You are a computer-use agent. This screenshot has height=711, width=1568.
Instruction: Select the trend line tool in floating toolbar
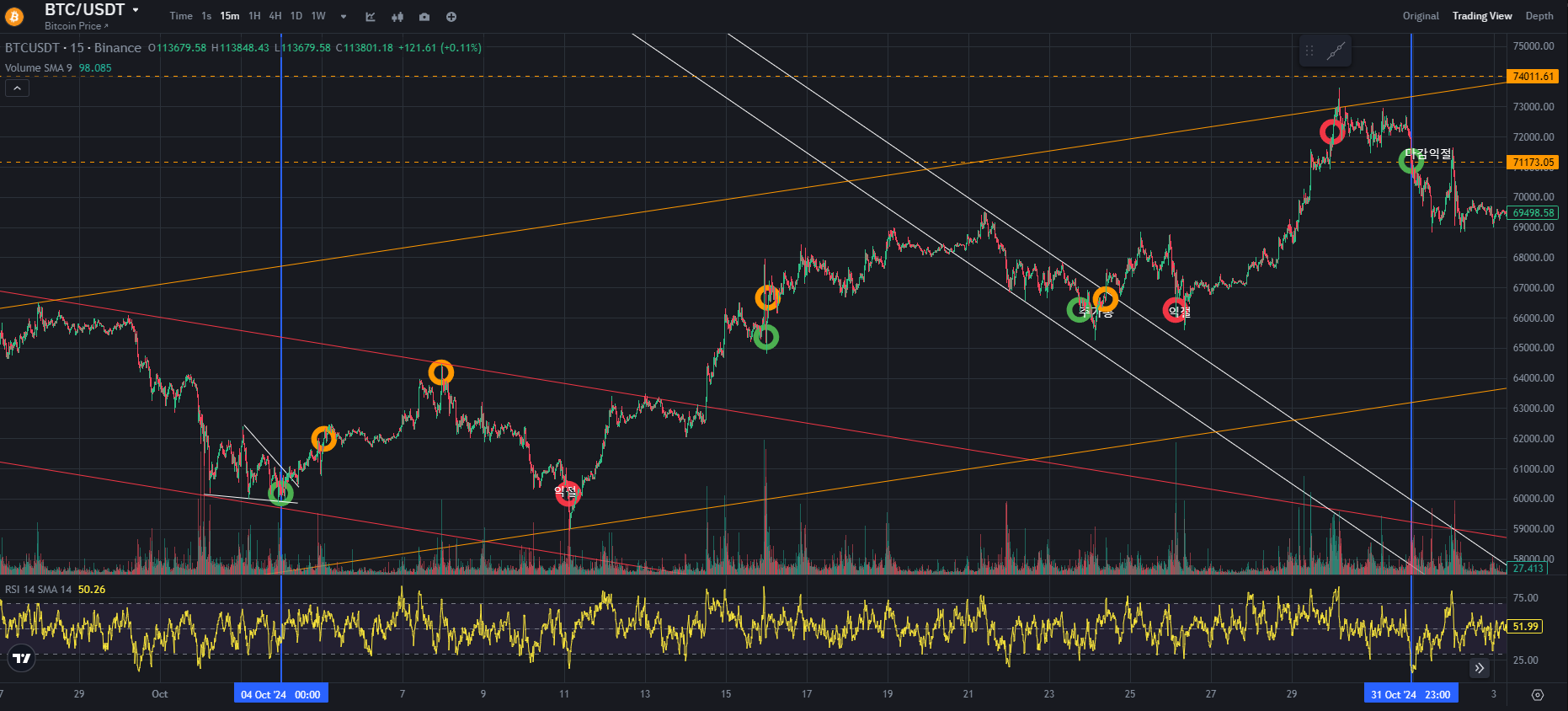point(1336,51)
